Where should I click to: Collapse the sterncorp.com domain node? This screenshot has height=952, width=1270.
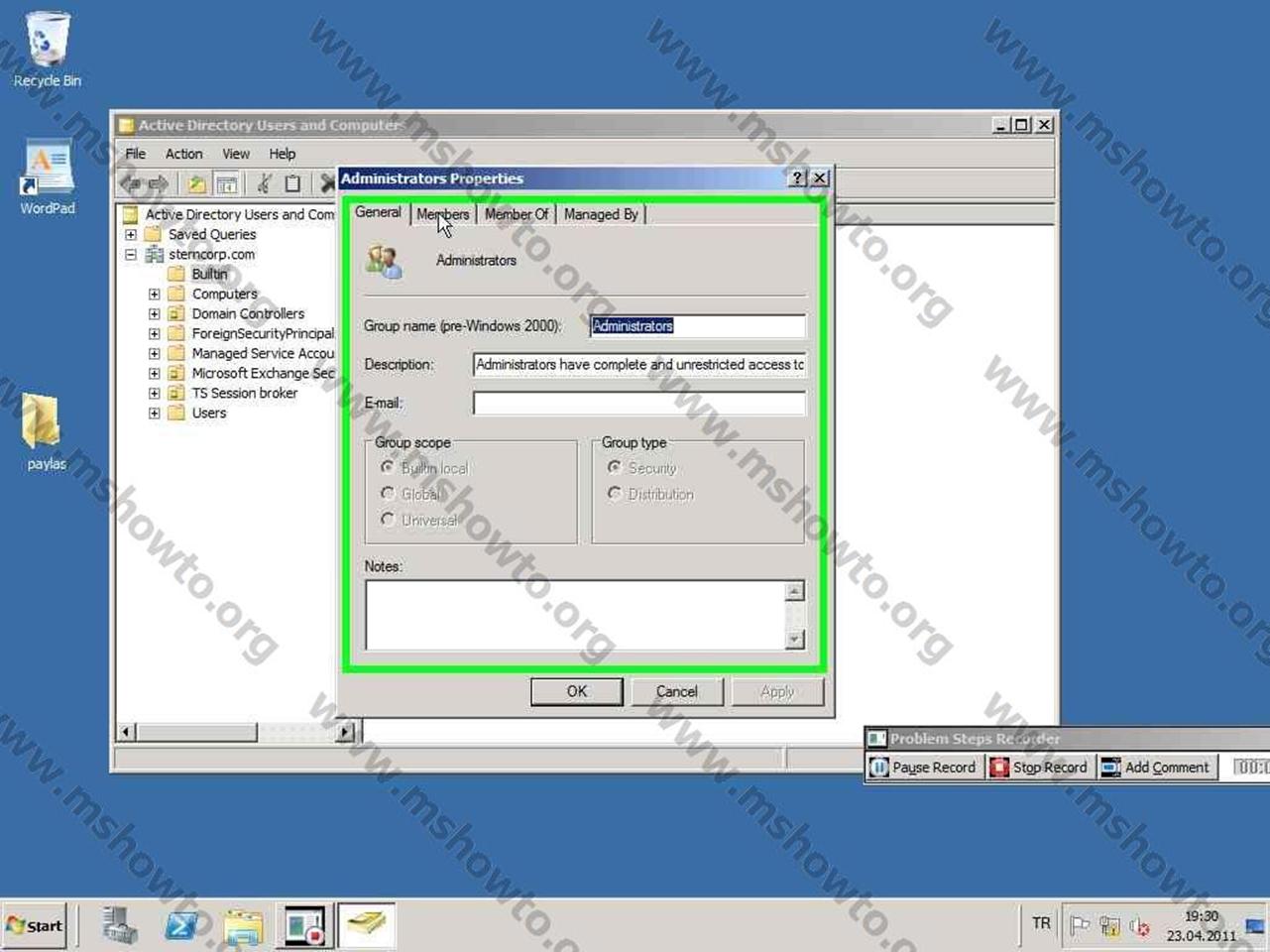131,255
